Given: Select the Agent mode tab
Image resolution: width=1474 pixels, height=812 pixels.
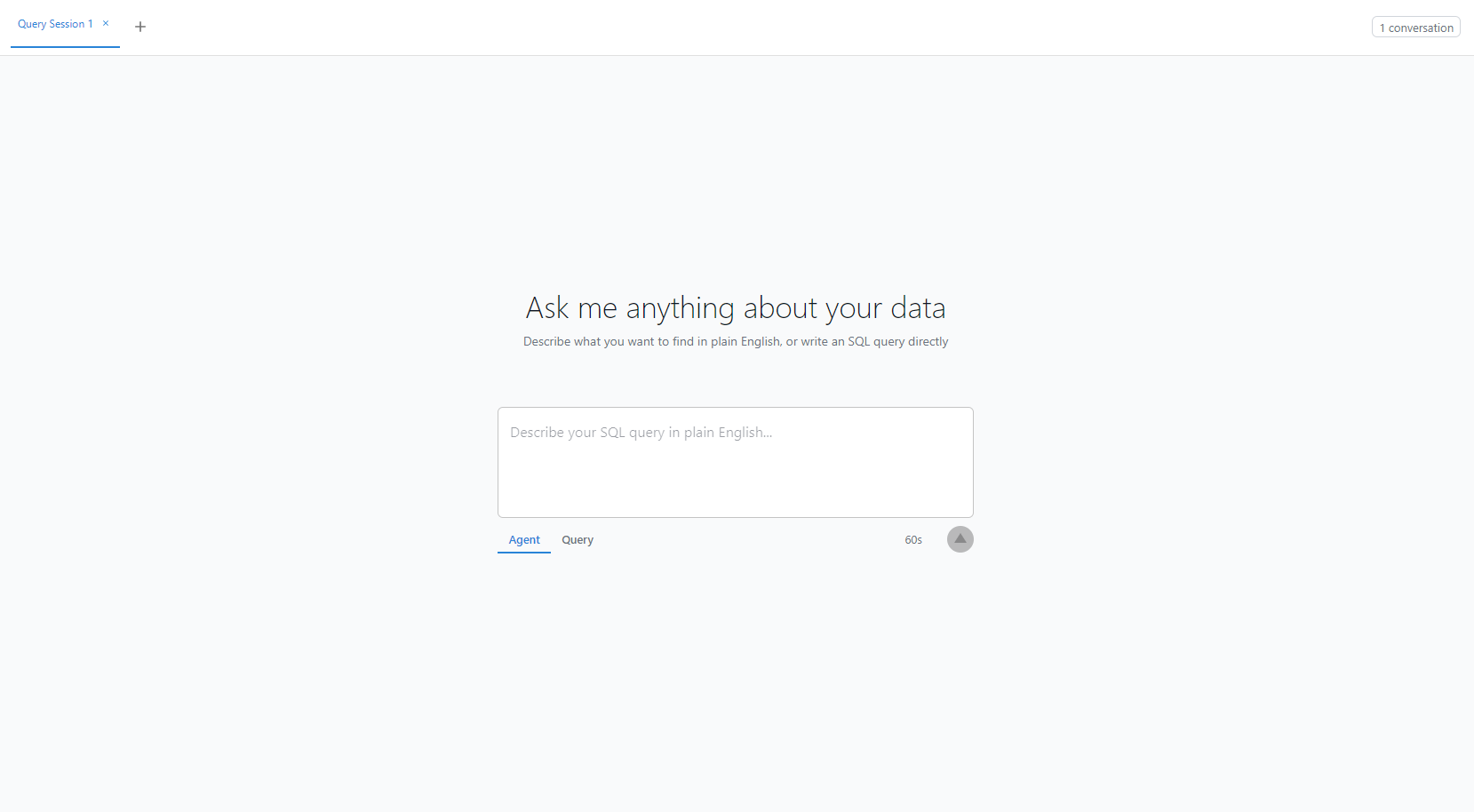Looking at the screenshot, I should tap(524, 540).
